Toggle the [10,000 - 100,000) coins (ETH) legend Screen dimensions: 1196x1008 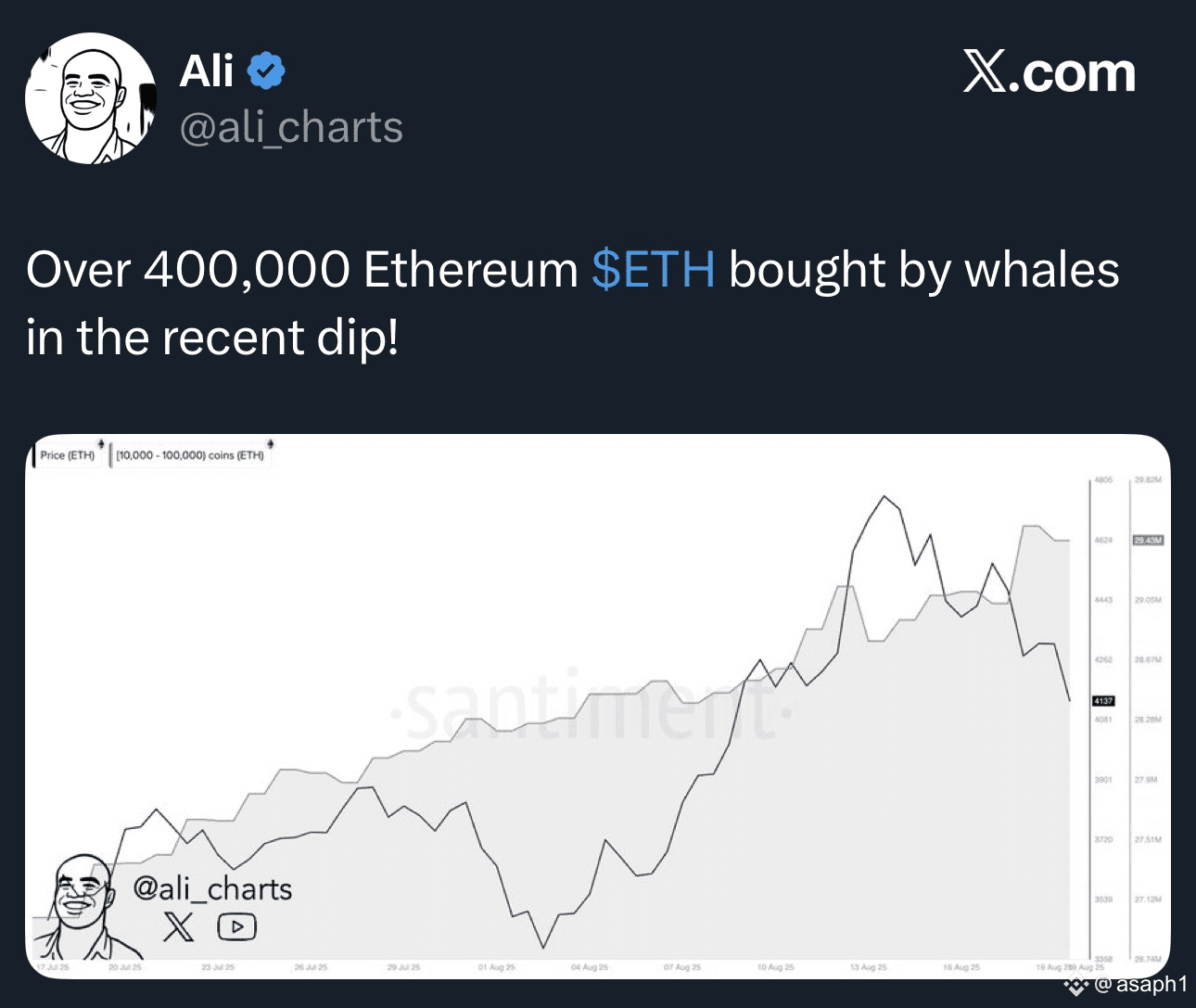[190, 455]
